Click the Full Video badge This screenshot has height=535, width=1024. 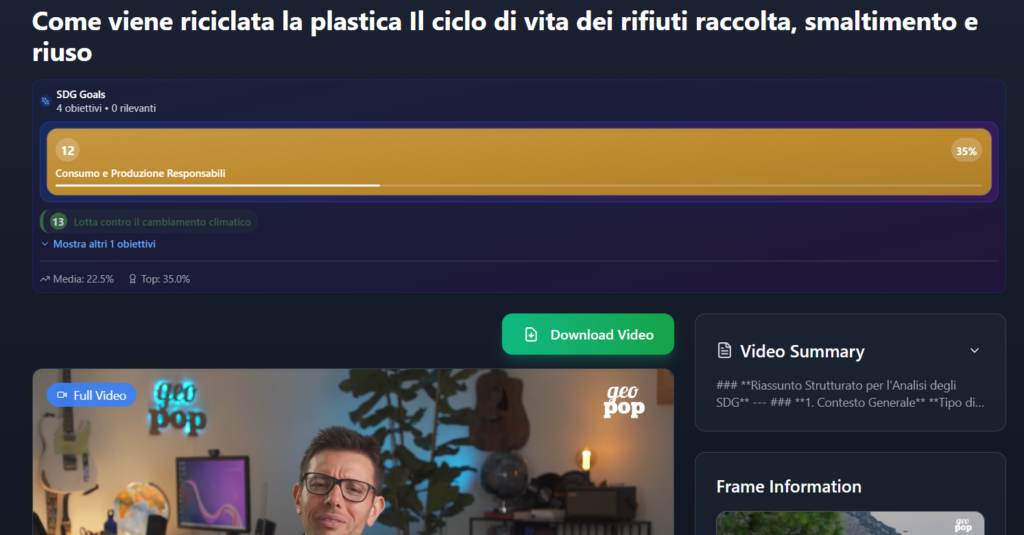91,395
